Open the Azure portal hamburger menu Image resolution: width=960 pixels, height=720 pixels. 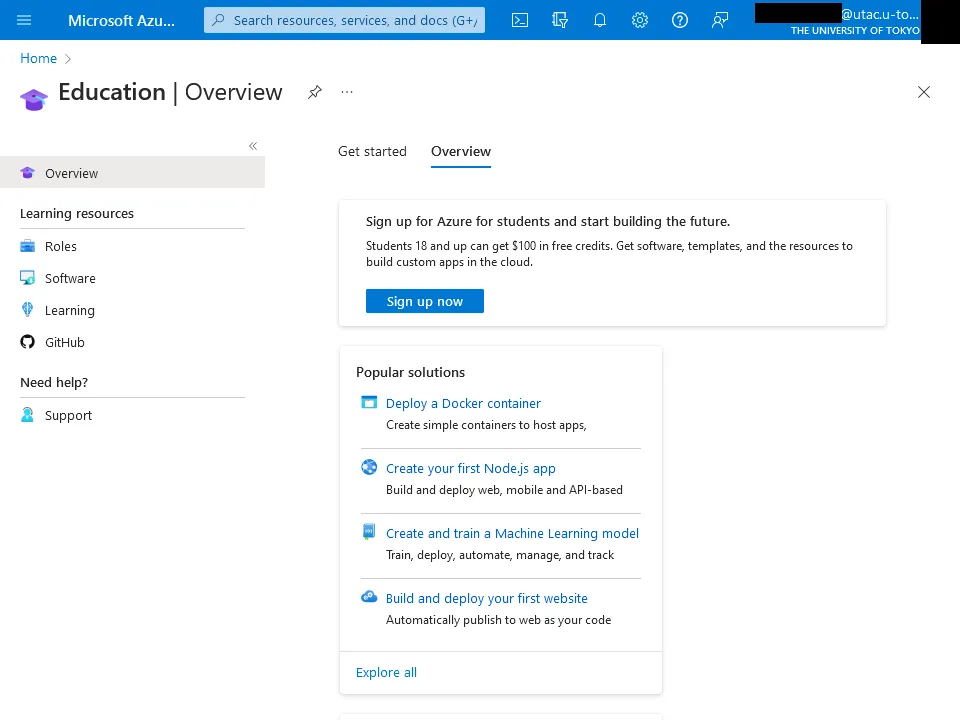click(24, 20)
